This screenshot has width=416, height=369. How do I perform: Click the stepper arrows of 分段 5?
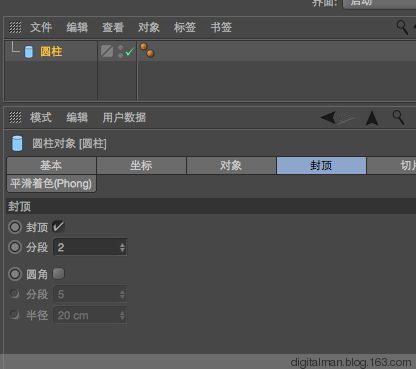point(122,295)
